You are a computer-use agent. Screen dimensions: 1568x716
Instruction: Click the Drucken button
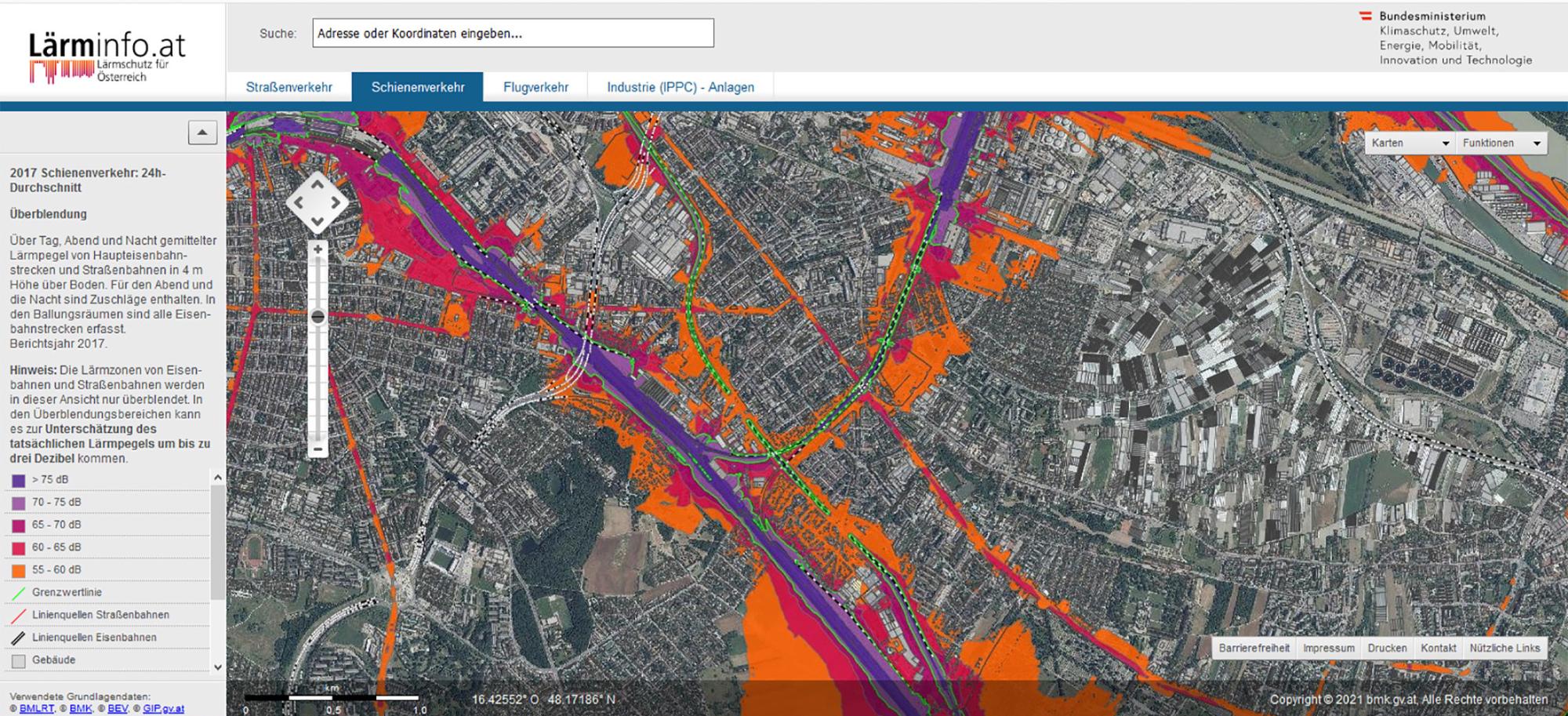coord(1387,648)
